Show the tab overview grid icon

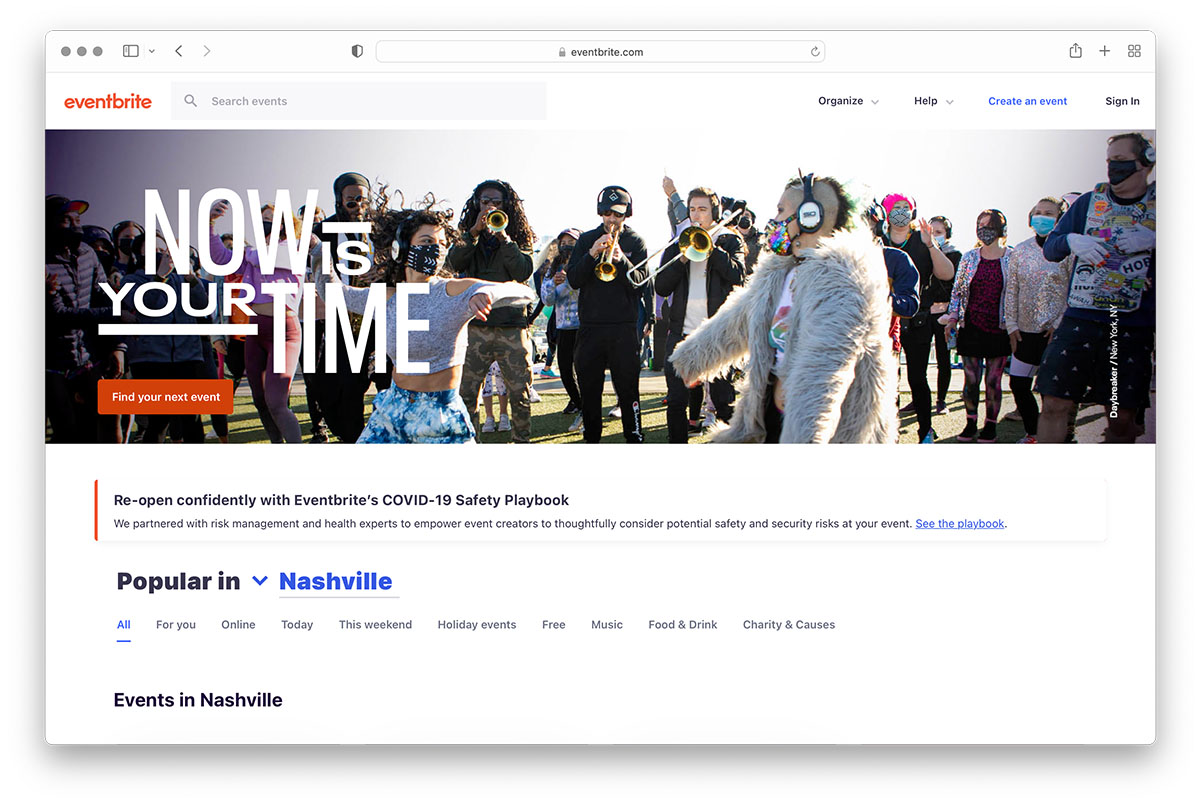point(1134,51)
